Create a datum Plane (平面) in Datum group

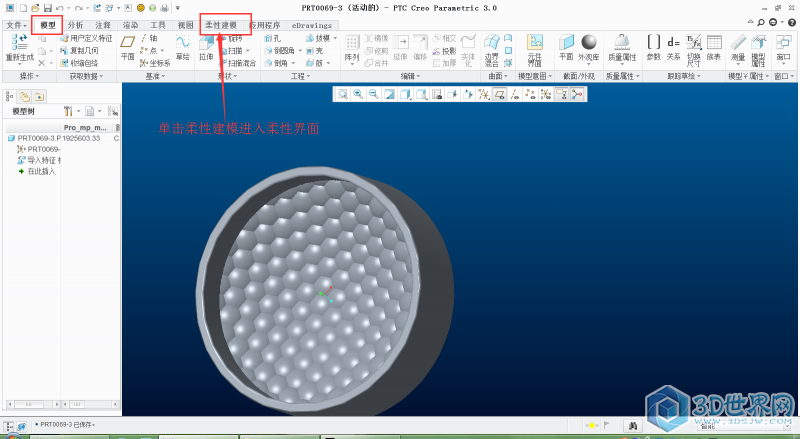pos(128,47)
